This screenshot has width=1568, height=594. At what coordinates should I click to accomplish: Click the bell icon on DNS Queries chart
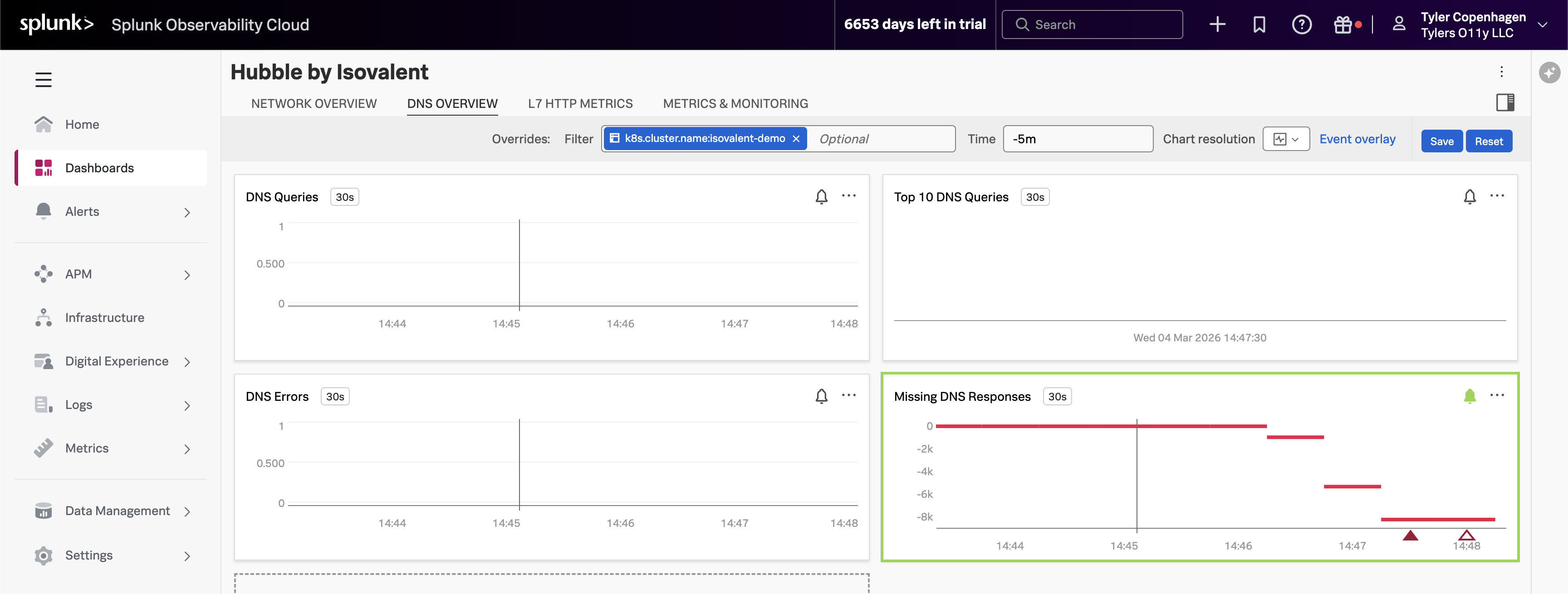click(822, 196)
